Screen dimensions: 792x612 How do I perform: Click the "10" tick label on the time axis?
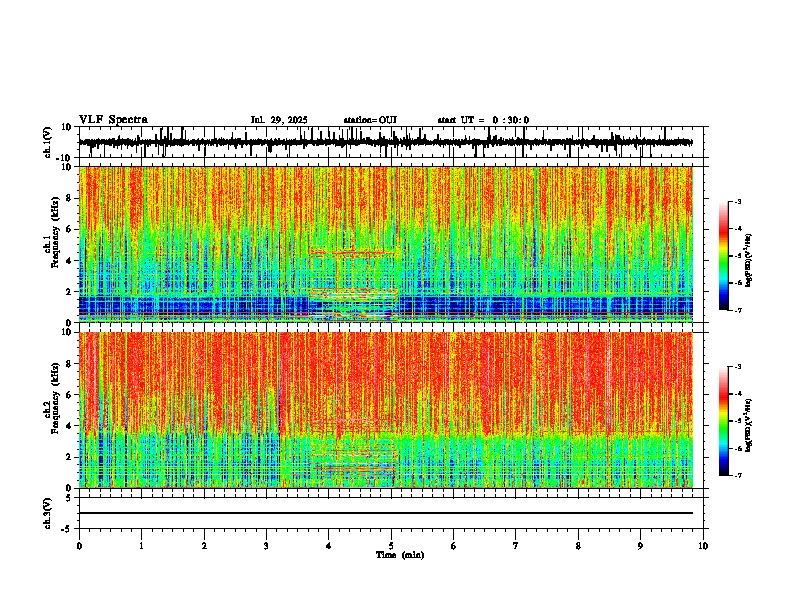coord(703,546)
